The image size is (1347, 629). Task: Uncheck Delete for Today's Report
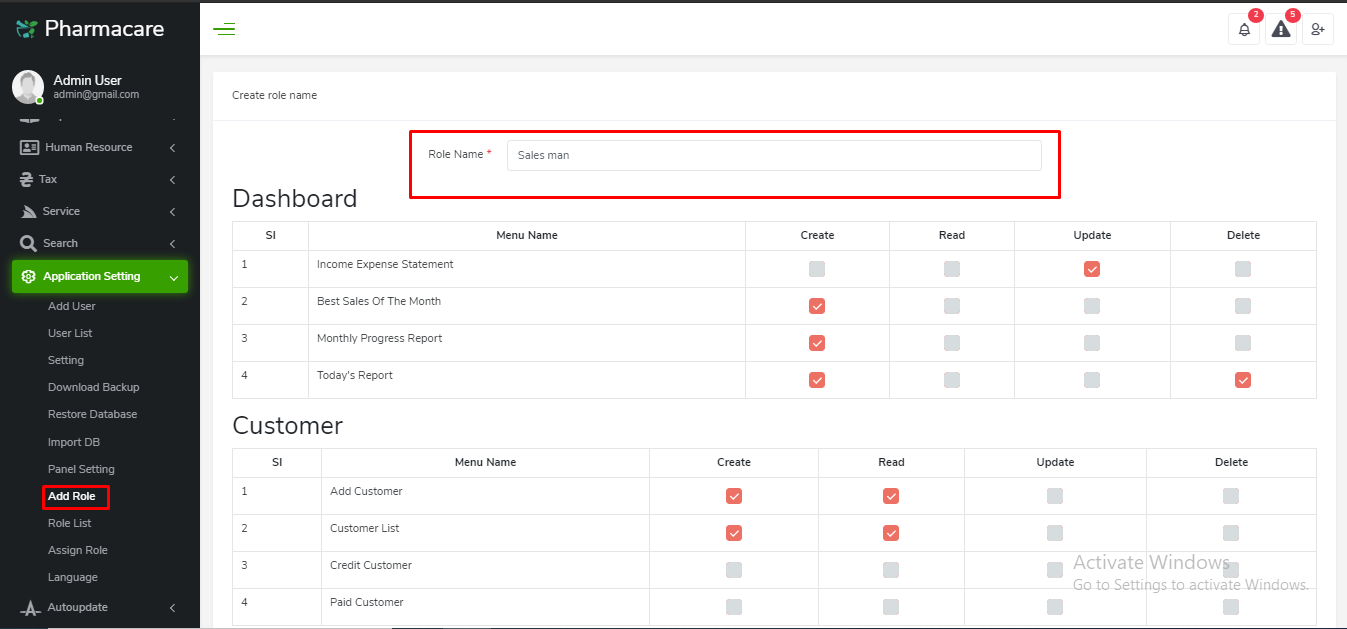coord(1243,380)
